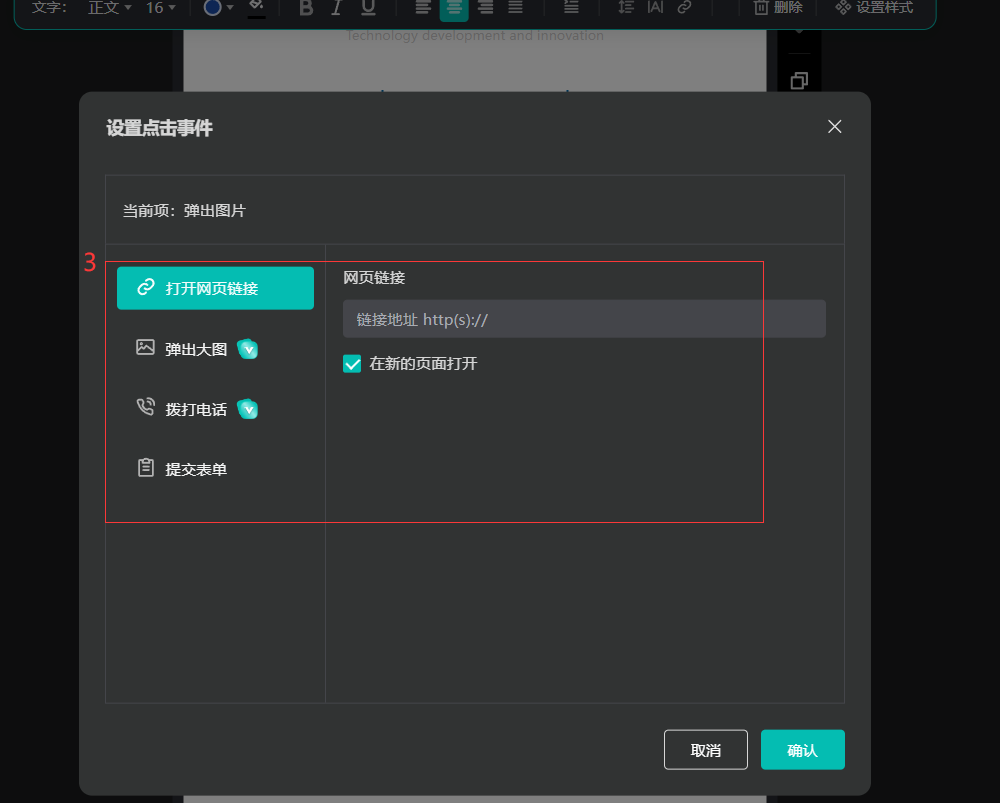Confirm with the 确认 button

pos(802,750)
